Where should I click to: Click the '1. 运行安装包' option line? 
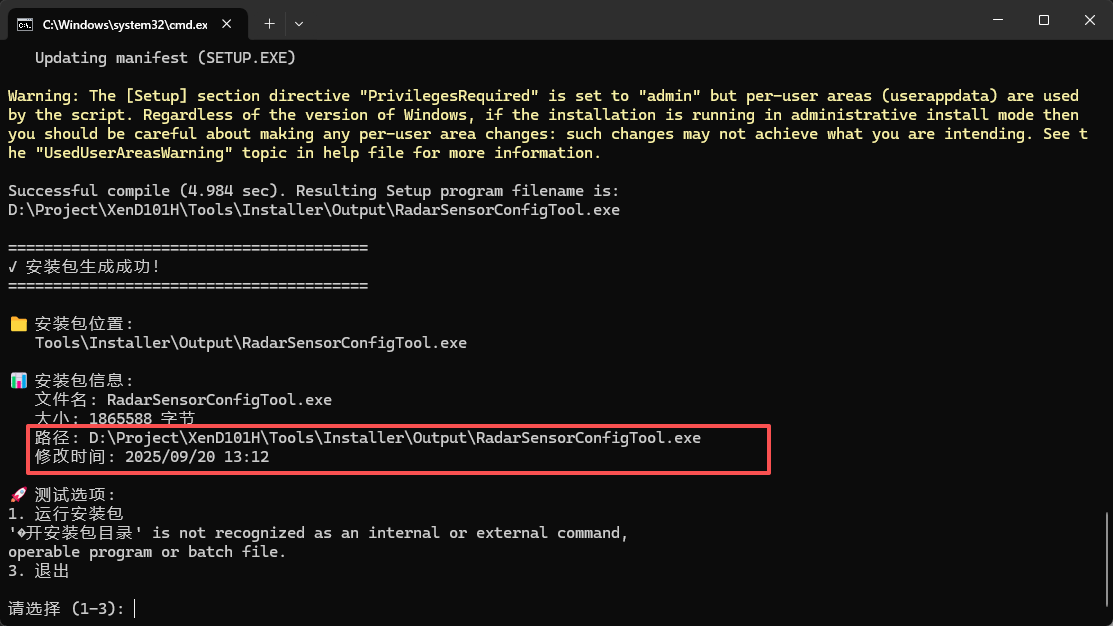point(66,514)
